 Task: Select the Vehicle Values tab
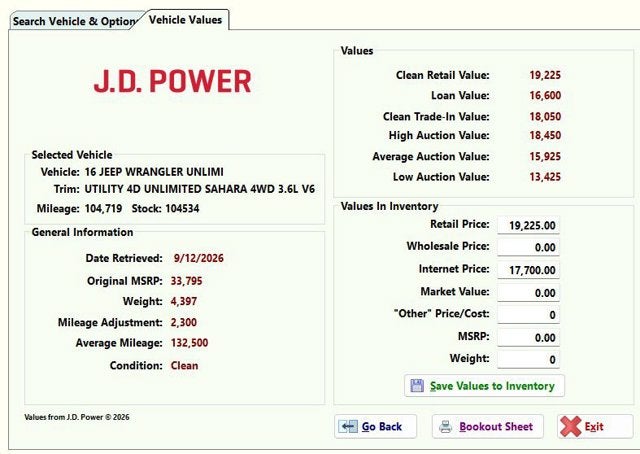coord(185,20)
